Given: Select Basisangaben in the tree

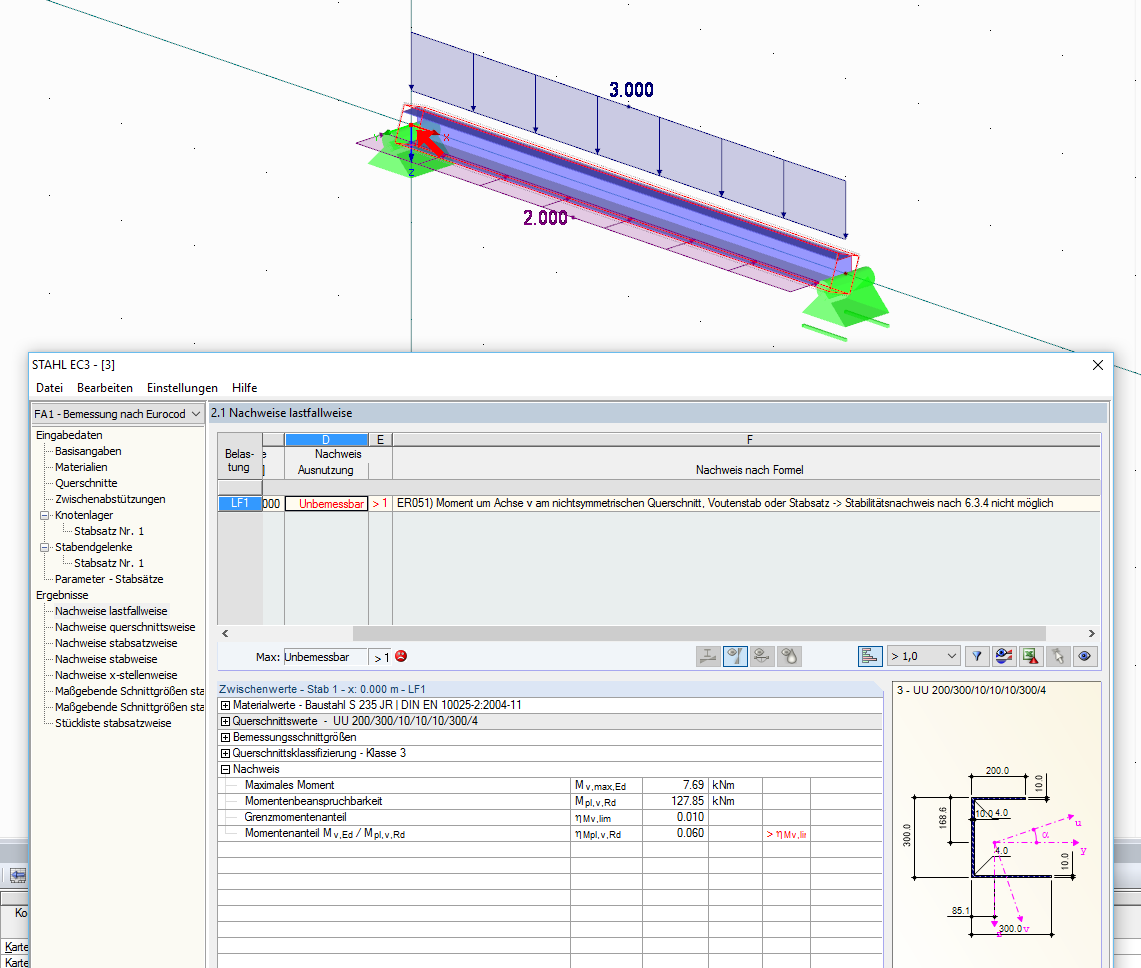Looking at the screenshot, I should click(x=88, y=451).
